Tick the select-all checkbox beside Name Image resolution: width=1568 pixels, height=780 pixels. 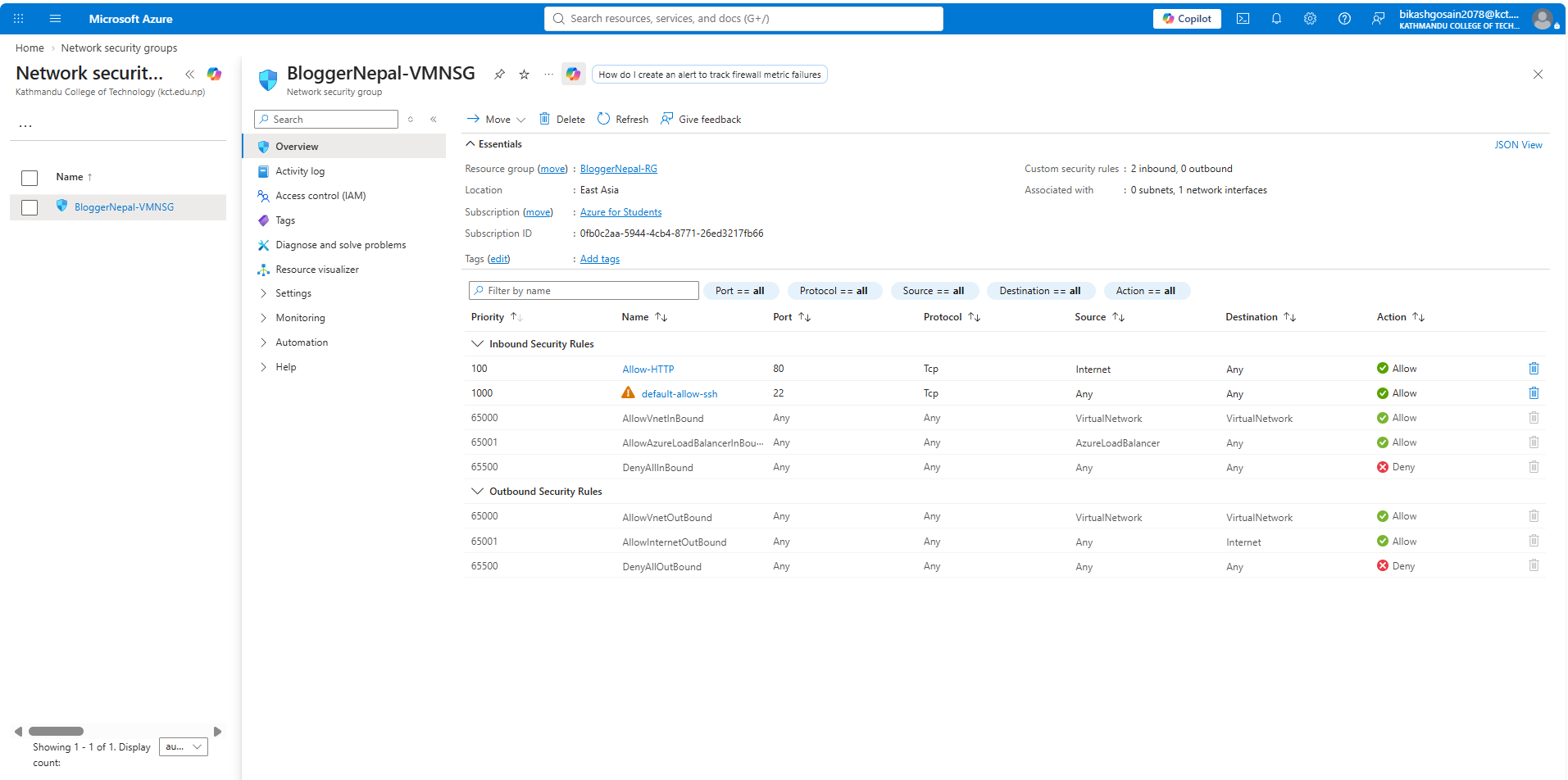tap(30, 178)
